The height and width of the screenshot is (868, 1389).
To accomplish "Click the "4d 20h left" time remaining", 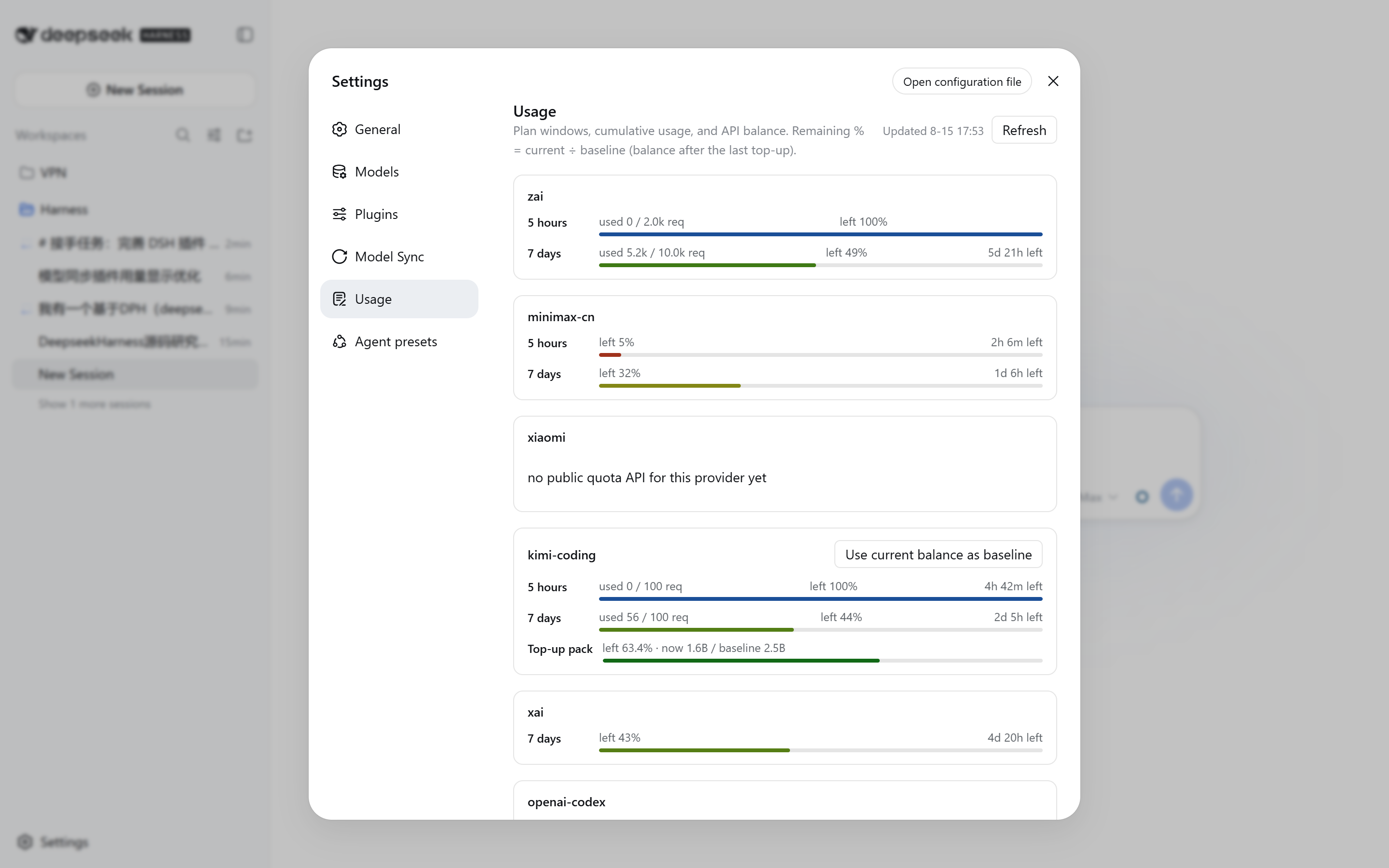I will tap(1014, 738).
